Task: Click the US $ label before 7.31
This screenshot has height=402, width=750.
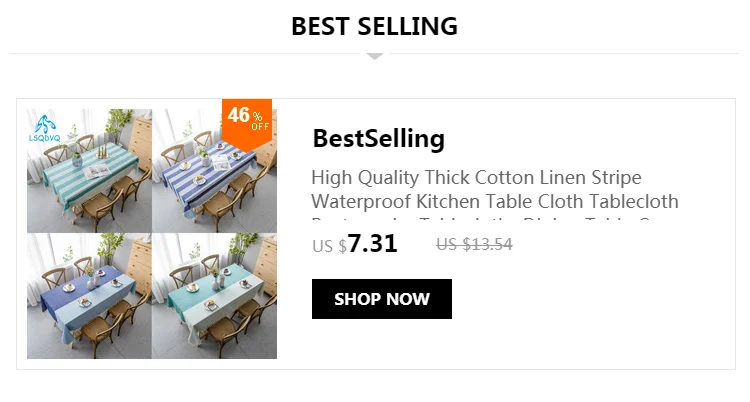Action: 329,246
